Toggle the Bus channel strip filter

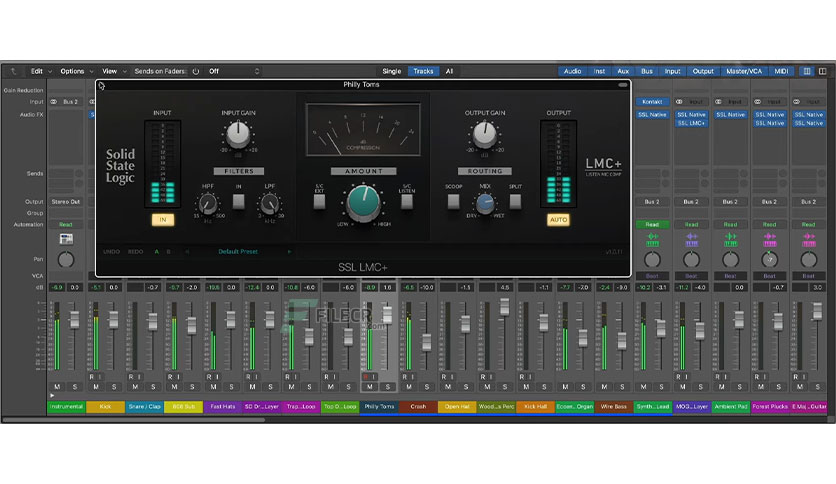coord(647,71)
